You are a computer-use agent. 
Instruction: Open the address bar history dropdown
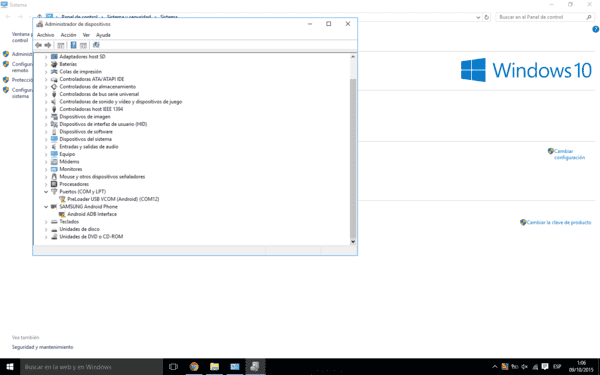click(x=478, y=17)
